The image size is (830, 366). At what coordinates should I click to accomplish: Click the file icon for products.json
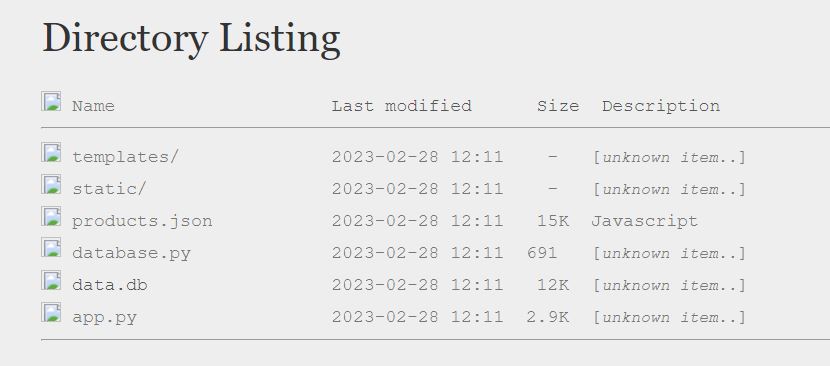[x=51, y=216]
